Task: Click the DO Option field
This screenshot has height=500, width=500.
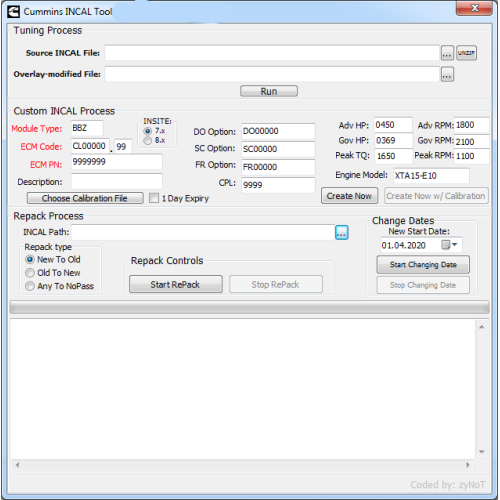Action: tap(278, 131)
